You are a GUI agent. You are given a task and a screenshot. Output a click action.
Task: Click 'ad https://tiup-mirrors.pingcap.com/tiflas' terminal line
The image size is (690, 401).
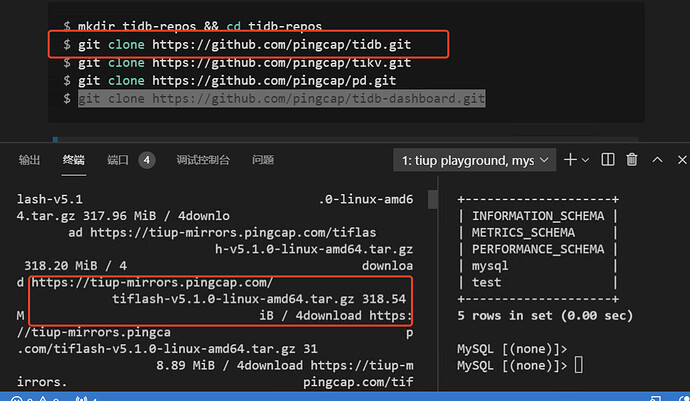click(x=222, y=232)
